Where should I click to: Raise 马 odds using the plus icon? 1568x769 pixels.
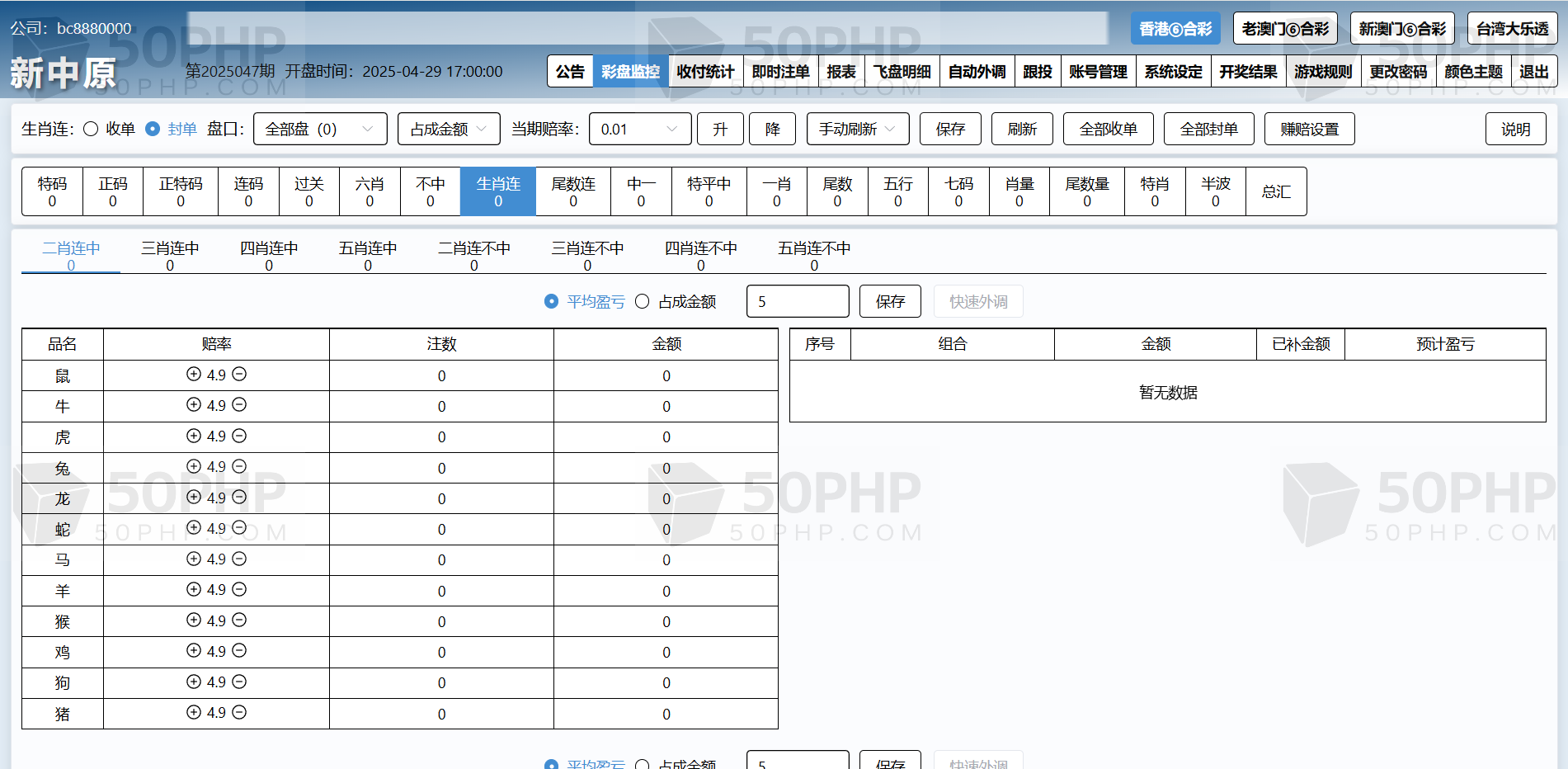point(194,559)
